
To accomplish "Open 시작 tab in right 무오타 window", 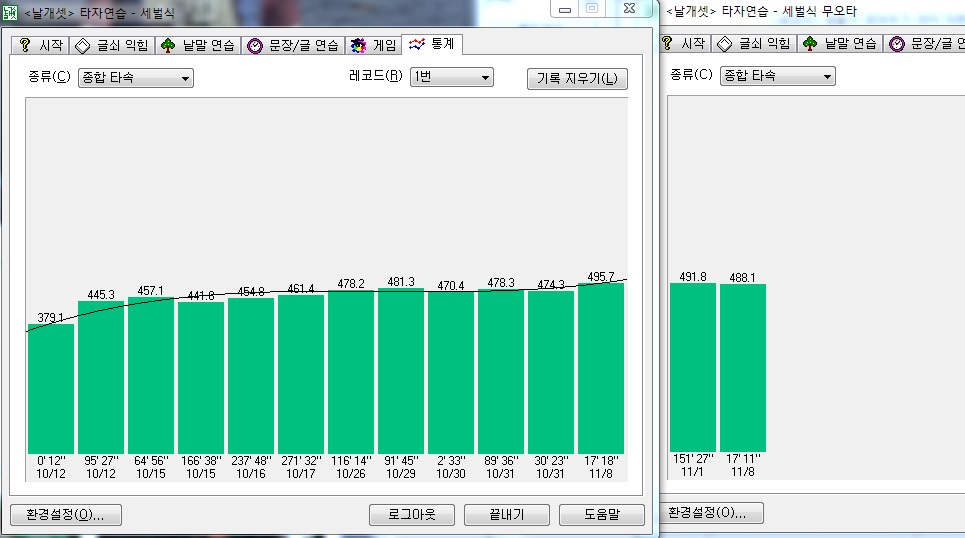I will [684, 44].
